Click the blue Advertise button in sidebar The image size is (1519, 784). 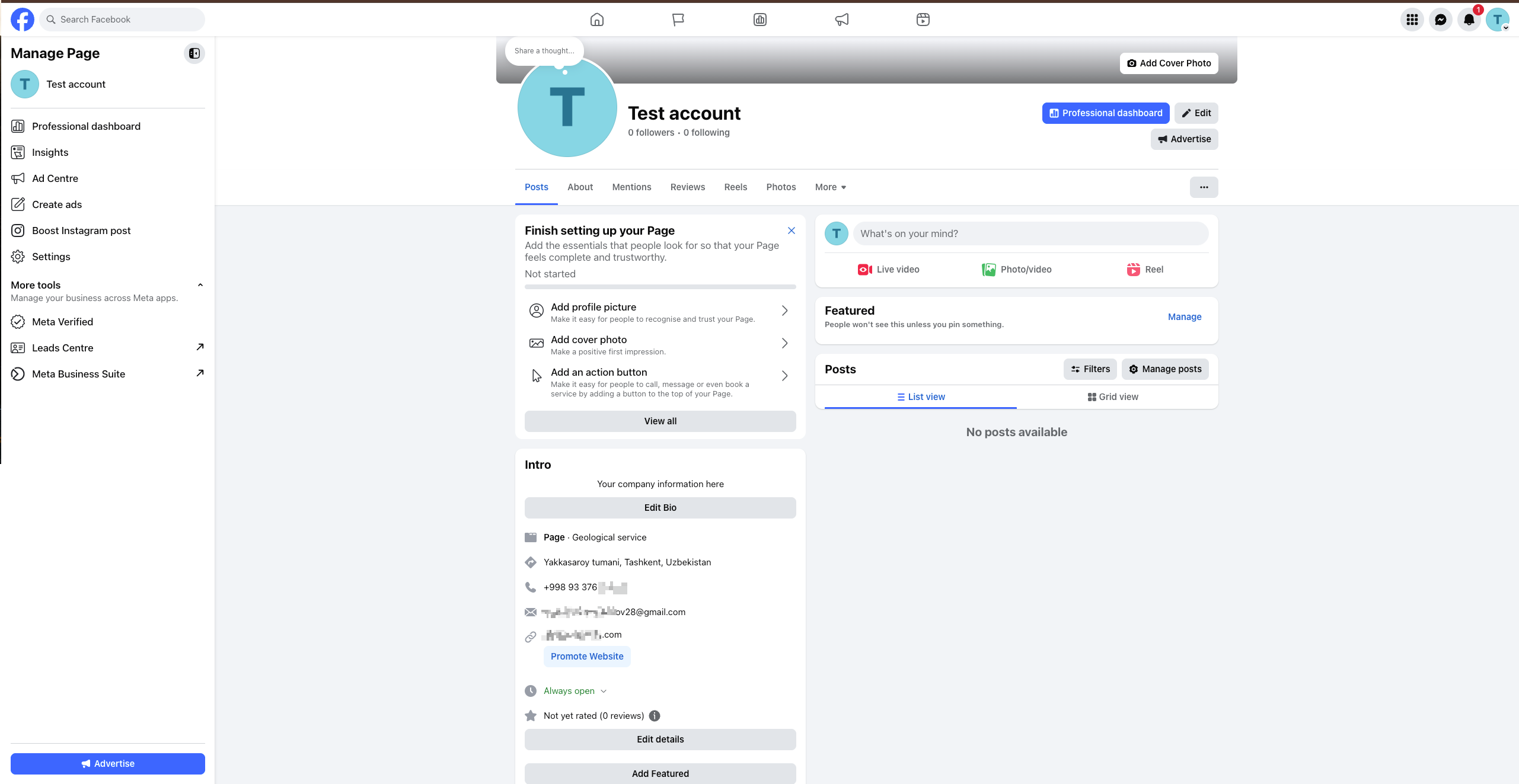pos(108,764)
